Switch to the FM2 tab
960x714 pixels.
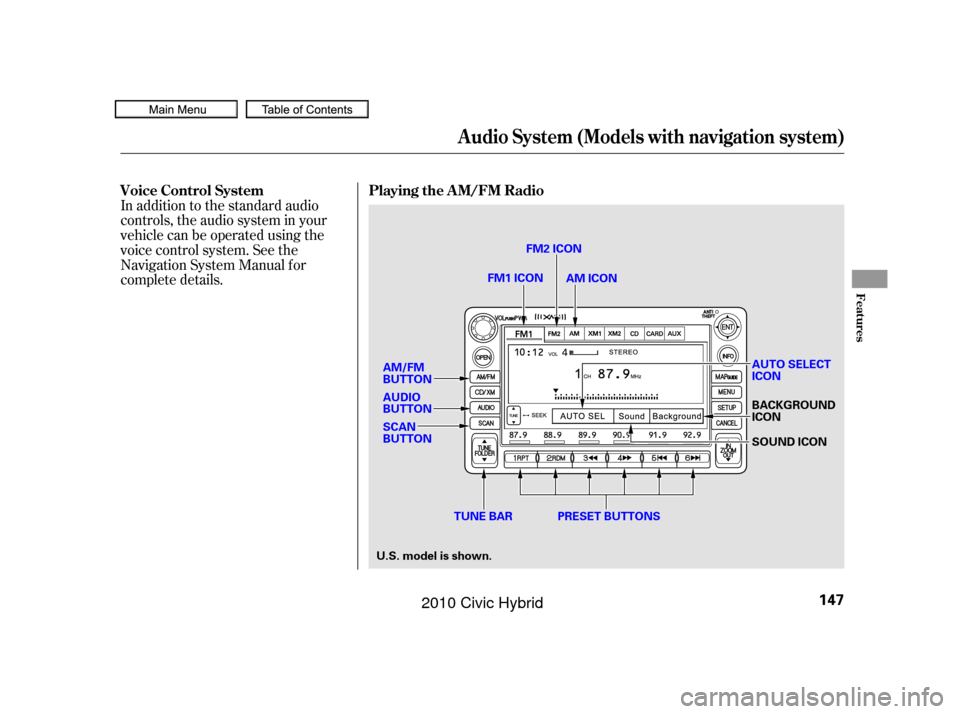click(x=554, y=334)
